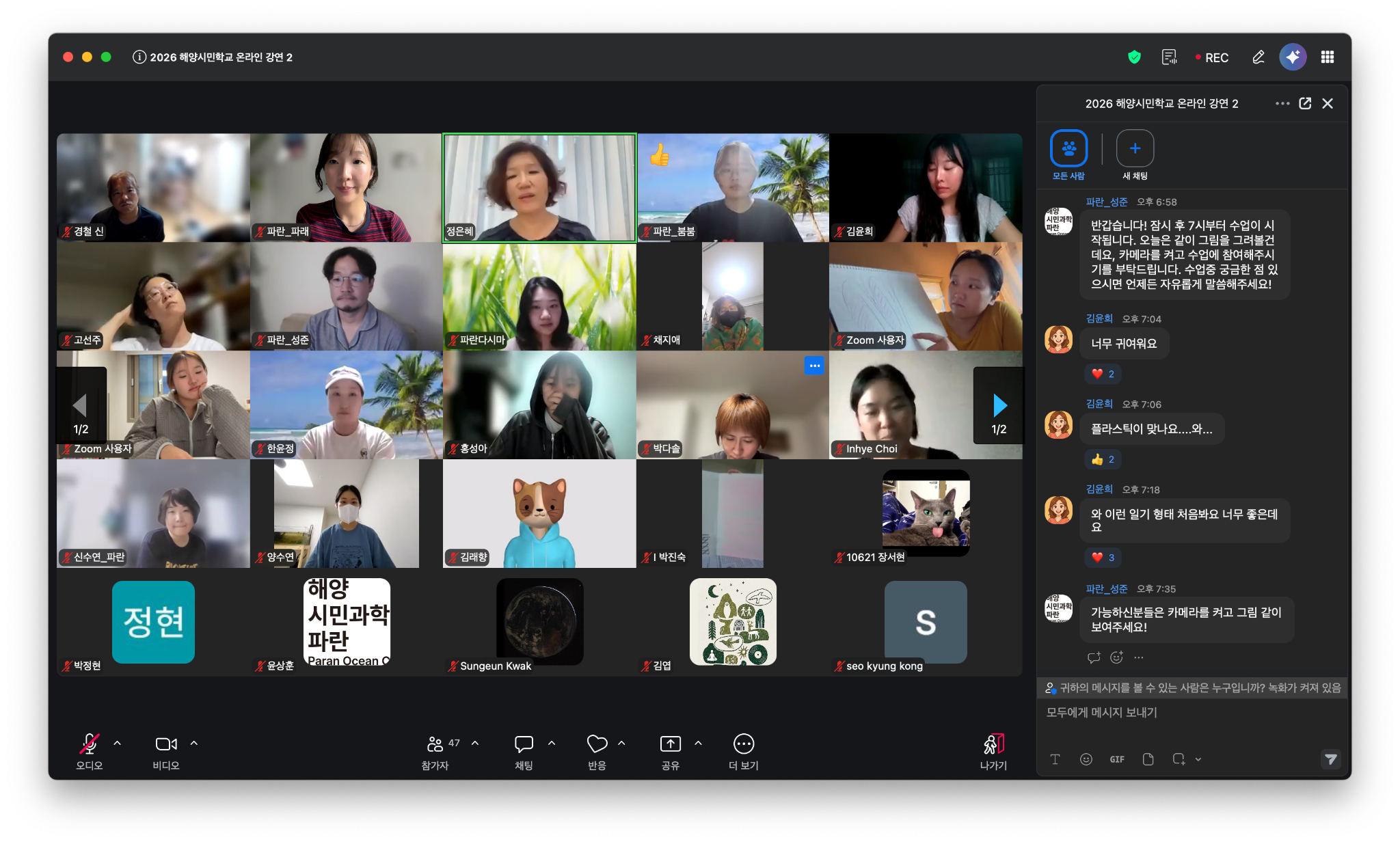The image size is (1400, 844).
Task: Open chat panel more options menu
Action: pyautogui.click(x=1282, y=103)
